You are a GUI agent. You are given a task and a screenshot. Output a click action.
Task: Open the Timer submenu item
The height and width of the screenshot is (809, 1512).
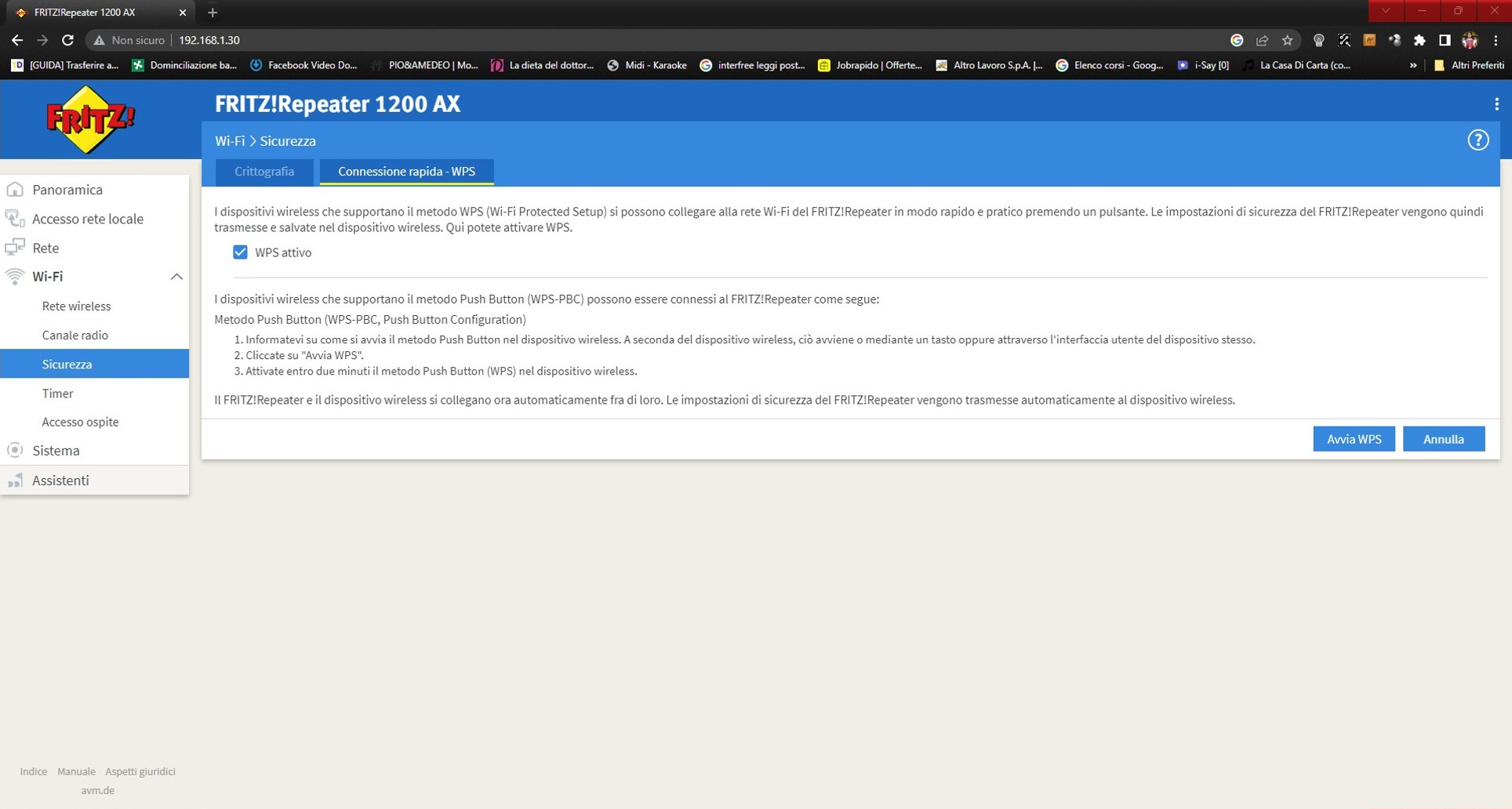tap(57, 393)
